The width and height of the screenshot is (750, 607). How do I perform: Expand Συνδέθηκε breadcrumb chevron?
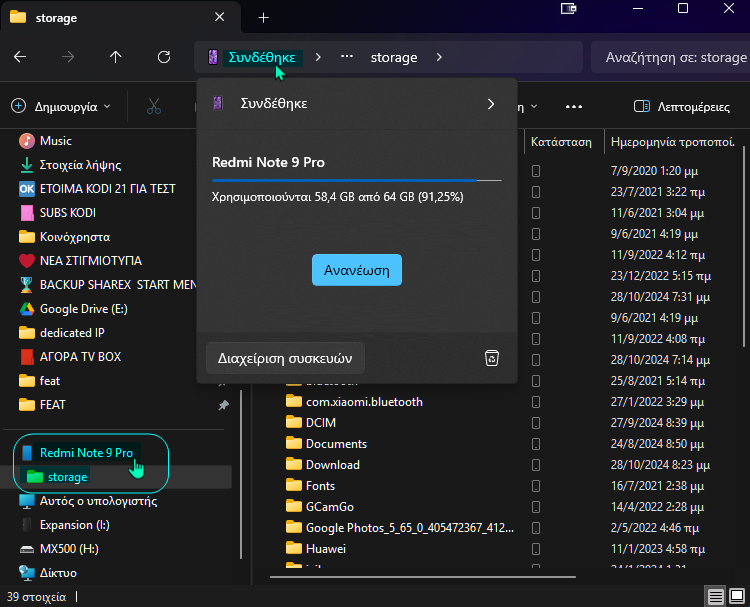[x=318, y=57]
